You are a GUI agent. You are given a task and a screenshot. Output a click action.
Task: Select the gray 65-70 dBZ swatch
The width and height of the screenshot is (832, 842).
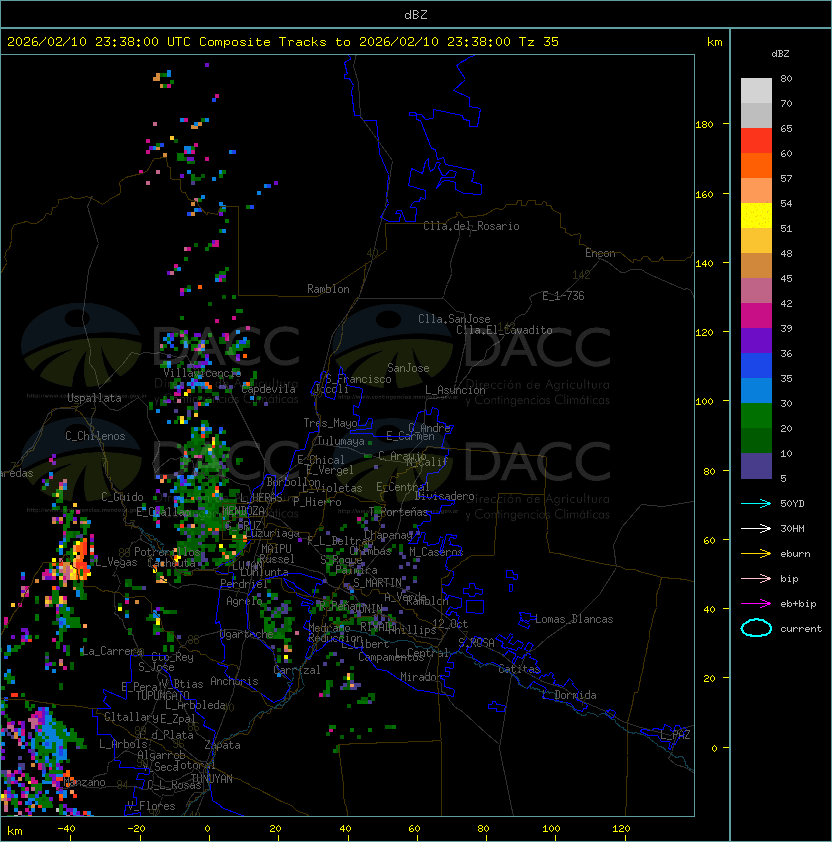click(x=756, y=115)
